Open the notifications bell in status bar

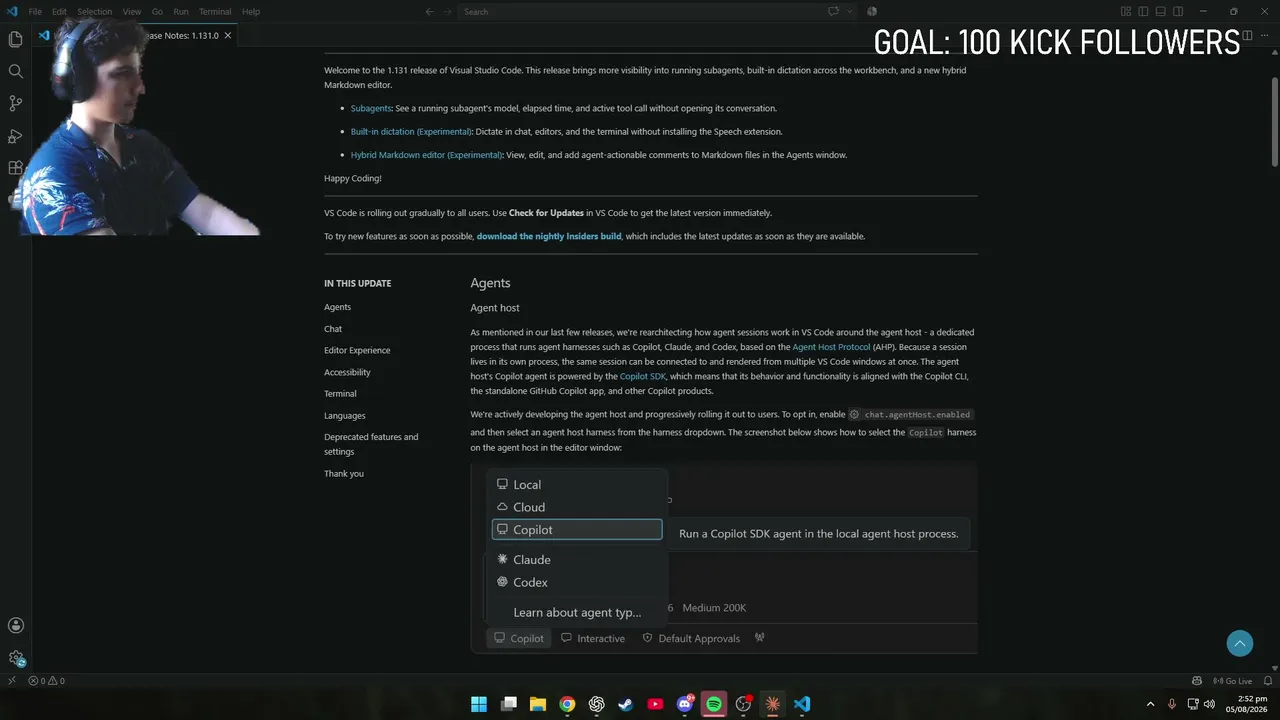(1267, 681)
